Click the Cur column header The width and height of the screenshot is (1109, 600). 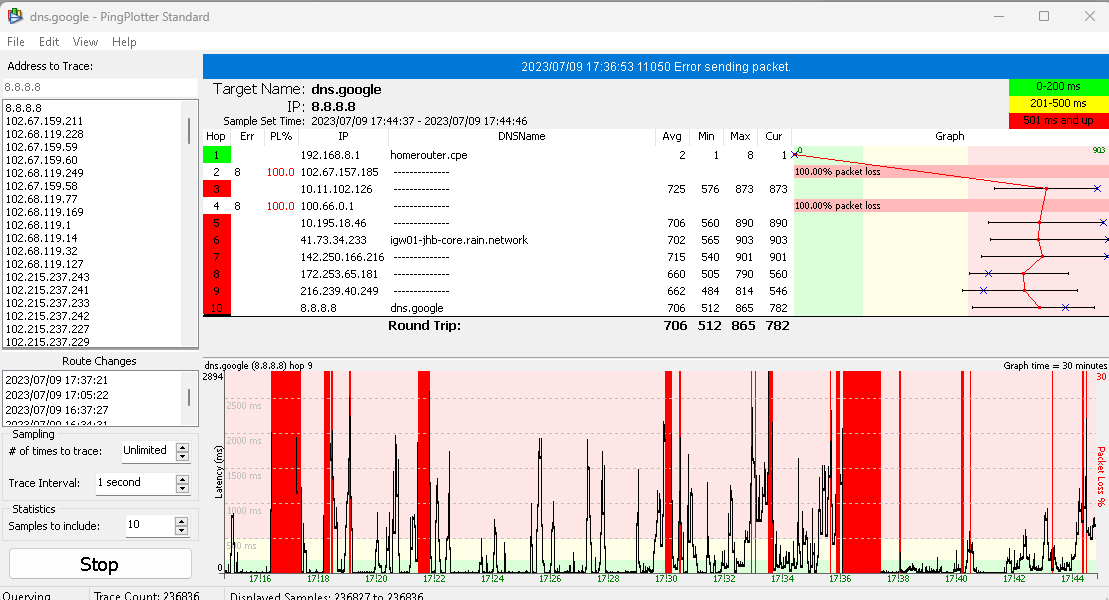(x=774, y=137)
